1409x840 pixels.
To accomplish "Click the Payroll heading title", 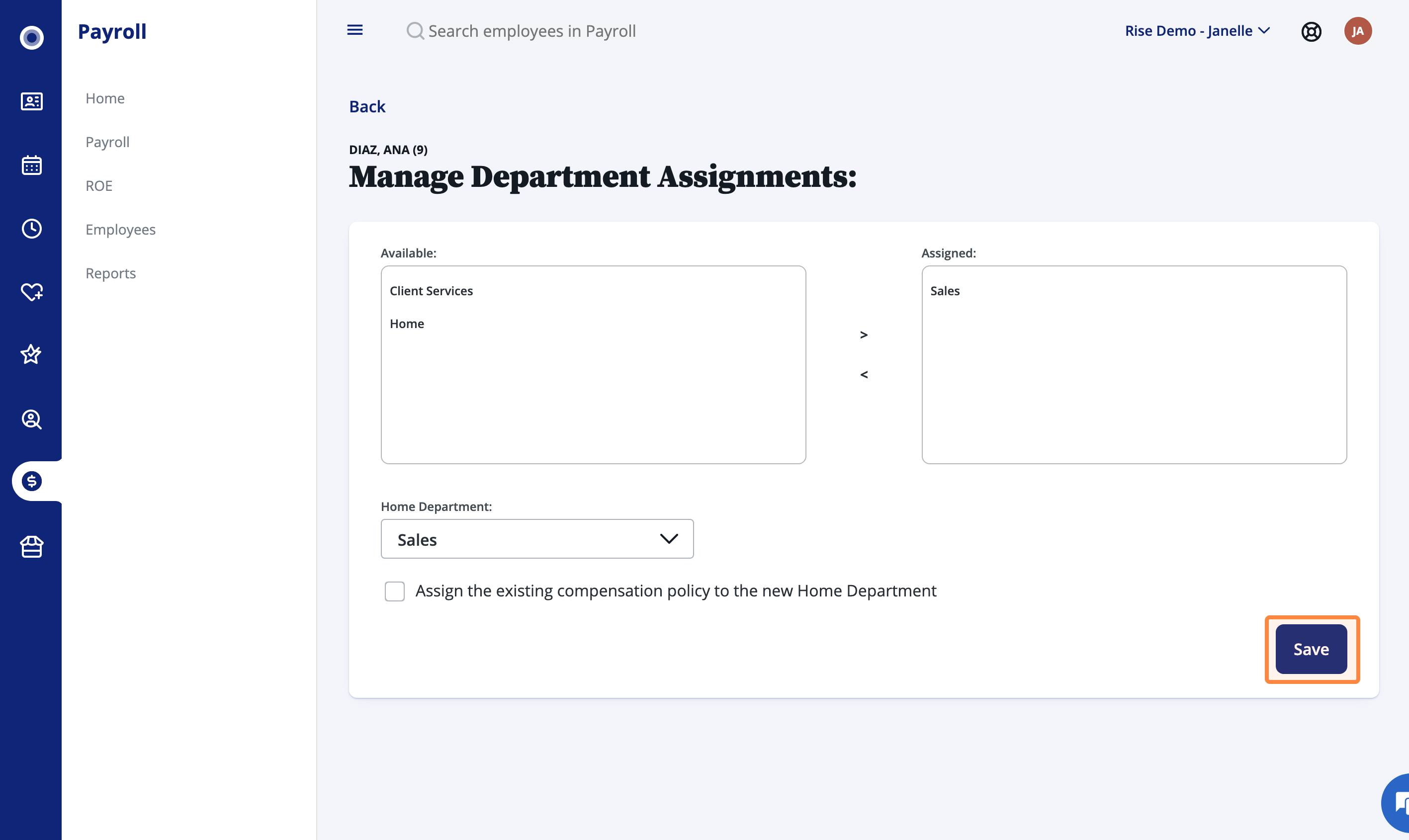I will (x=112, y=31).
